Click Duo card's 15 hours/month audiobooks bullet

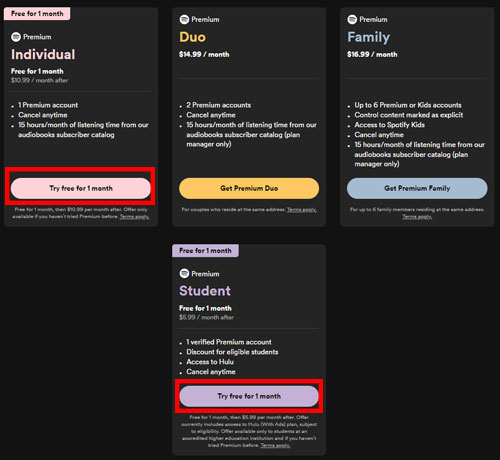tap(252, 135)
